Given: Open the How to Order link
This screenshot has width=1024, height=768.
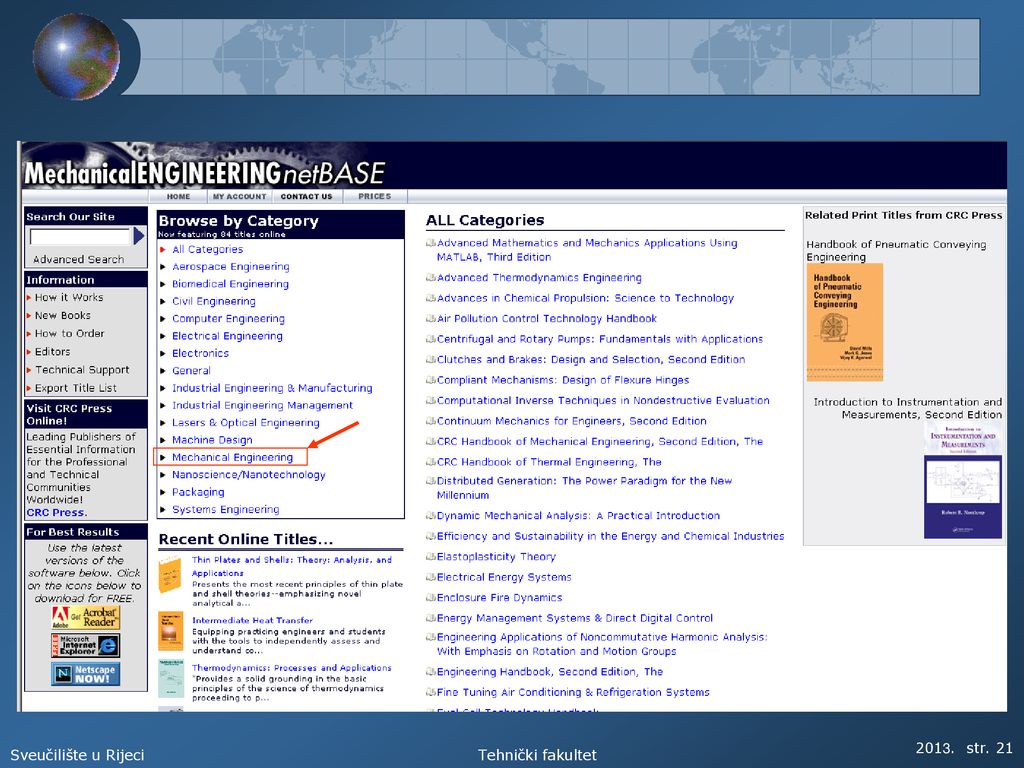Looking at the screenshot, I should 70,334.
